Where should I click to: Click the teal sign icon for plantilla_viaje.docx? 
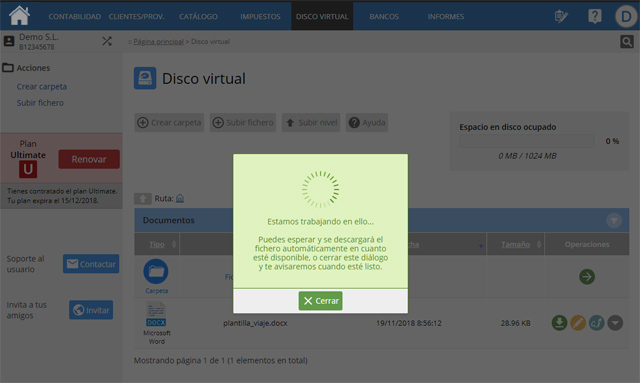tap(596, 323)
